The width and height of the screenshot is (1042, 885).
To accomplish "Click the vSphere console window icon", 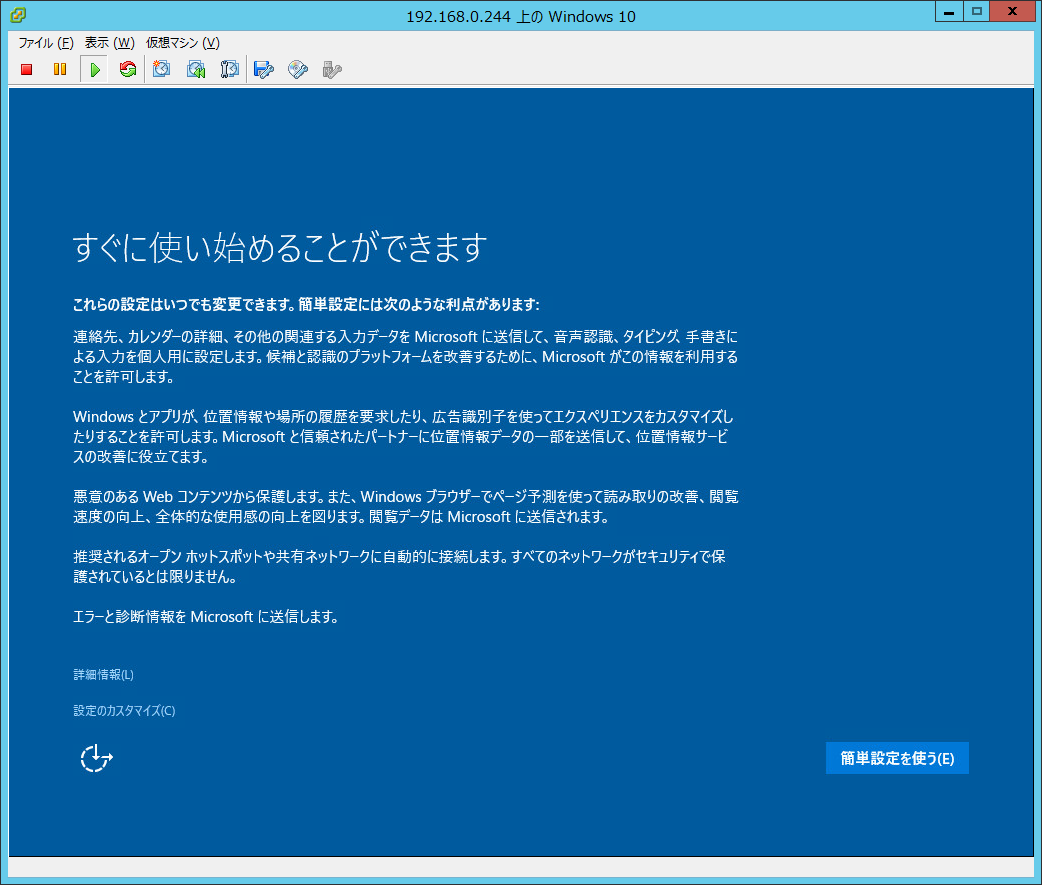I will click(x=18, y=14).
